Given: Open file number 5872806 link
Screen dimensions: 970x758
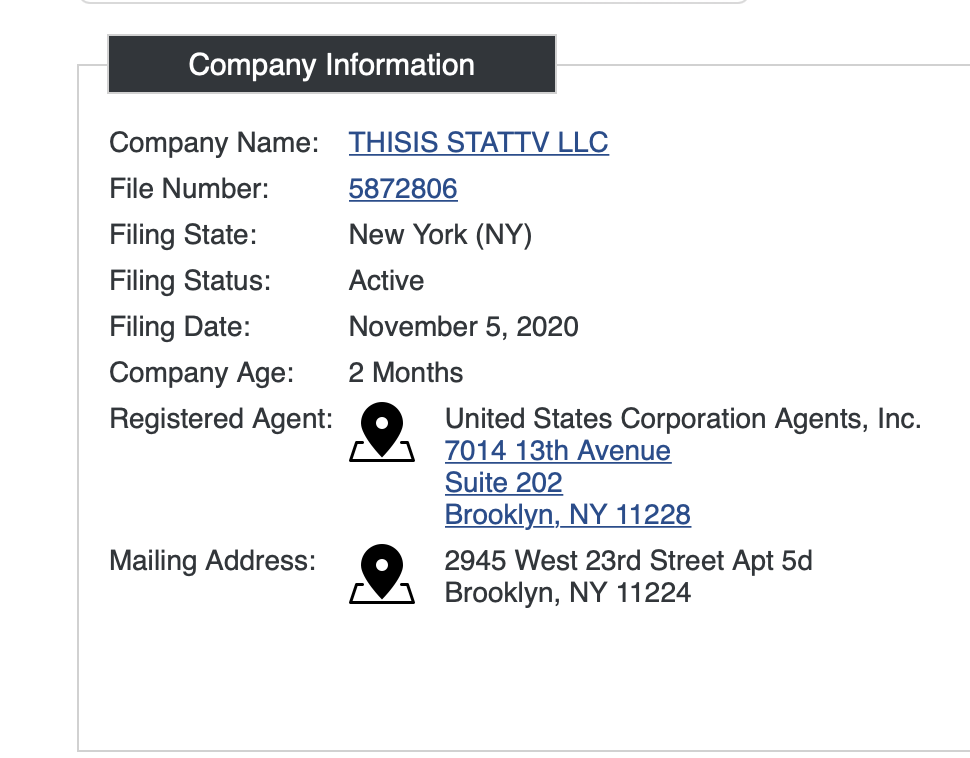Looking at the screenshot, I should 403,189.
